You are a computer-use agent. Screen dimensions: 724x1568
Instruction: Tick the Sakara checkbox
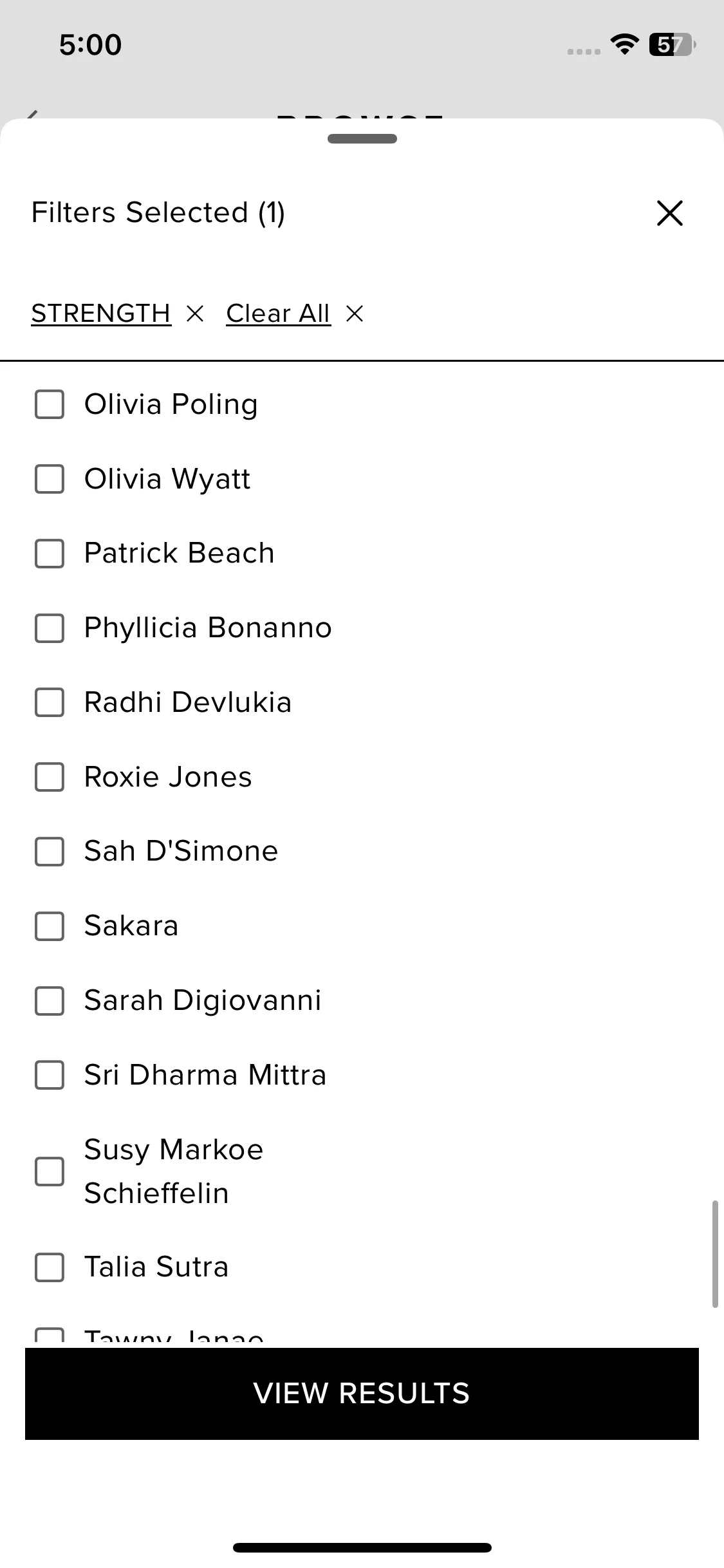(50, 926)
